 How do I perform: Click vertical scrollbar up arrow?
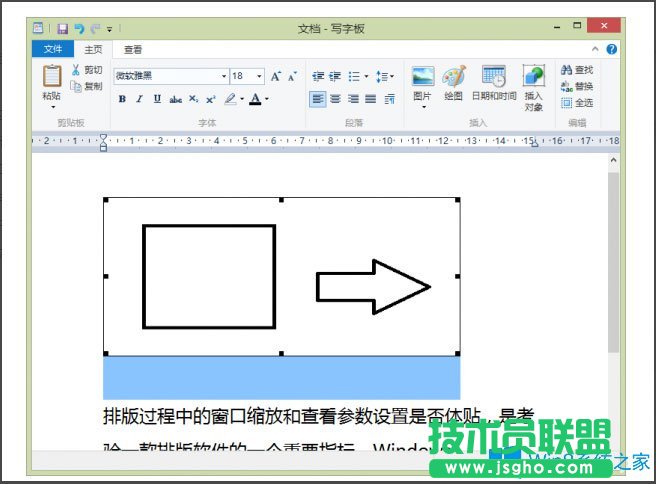pyautogui.click(x=613, y=160)
